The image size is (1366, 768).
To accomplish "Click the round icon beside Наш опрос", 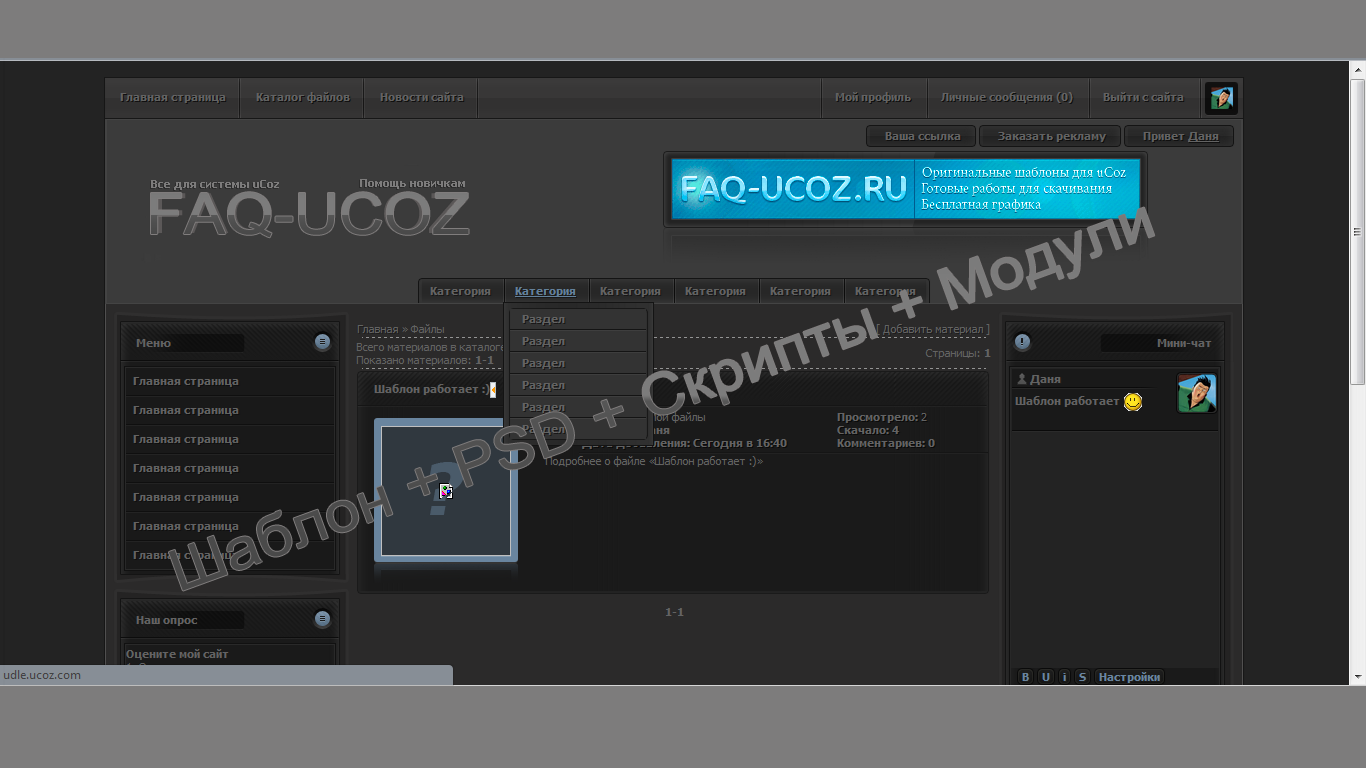I will [322, 619].
